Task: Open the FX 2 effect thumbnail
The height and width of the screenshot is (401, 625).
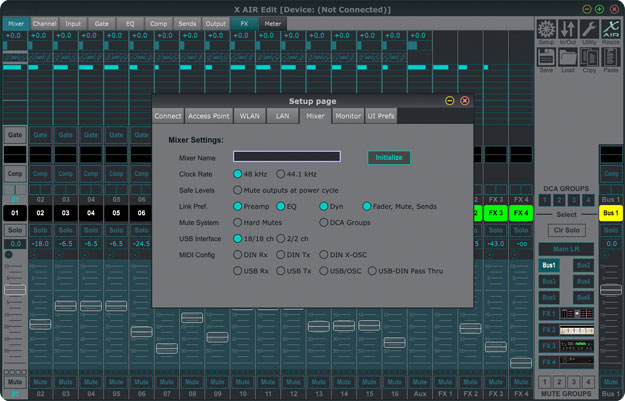Action: tap(577, 330)
